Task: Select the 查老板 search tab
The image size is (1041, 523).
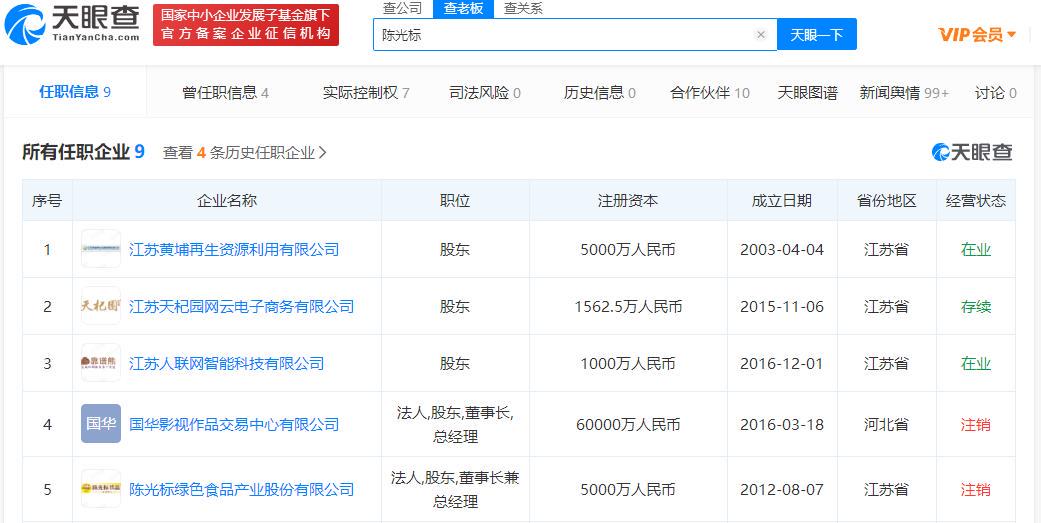Action: pyautogui.click(x=463, y=9)
